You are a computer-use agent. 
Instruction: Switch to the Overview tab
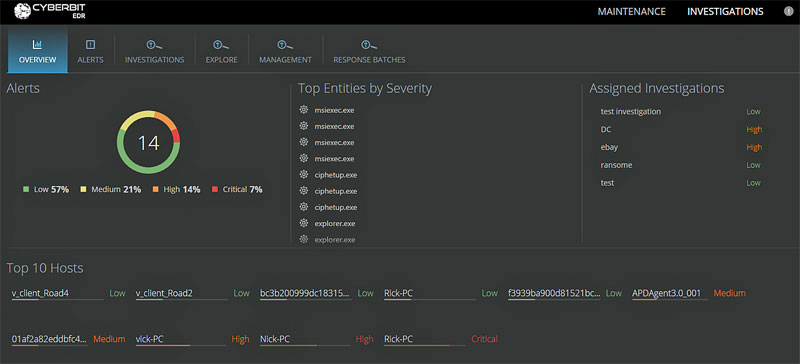pos(37,50)
